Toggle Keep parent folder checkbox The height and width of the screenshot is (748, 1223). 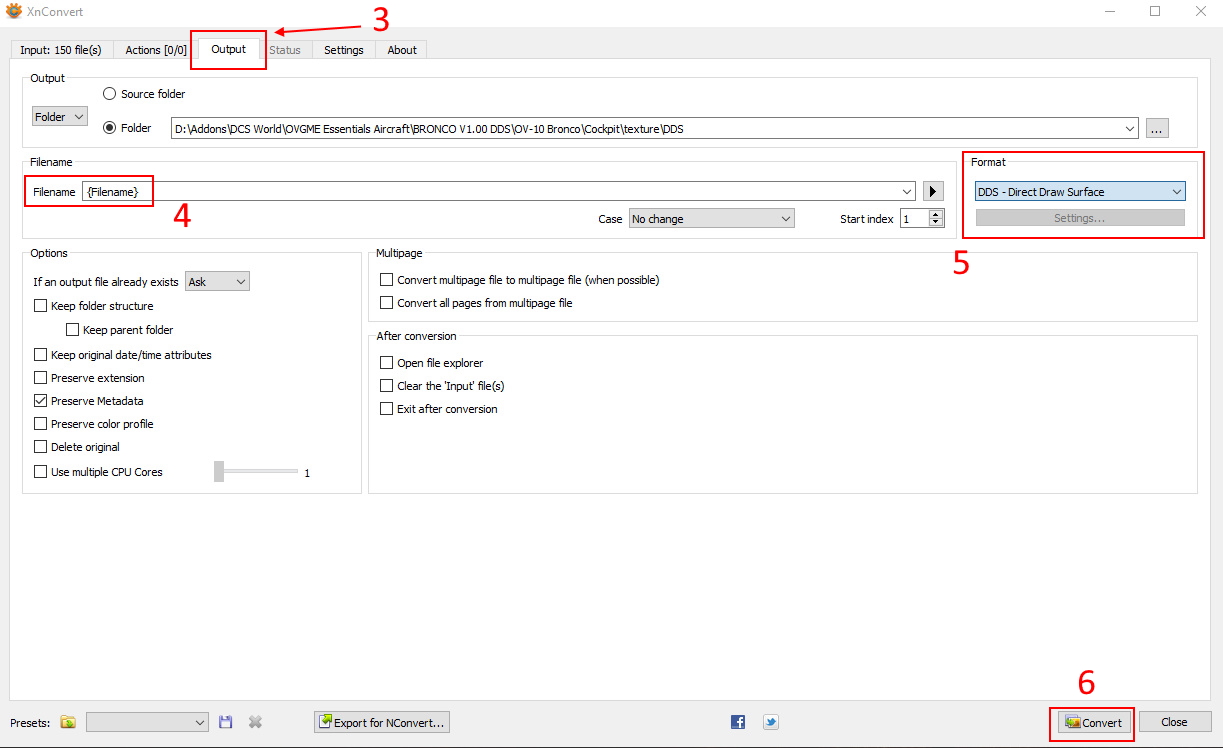click(x=72, y=330)
